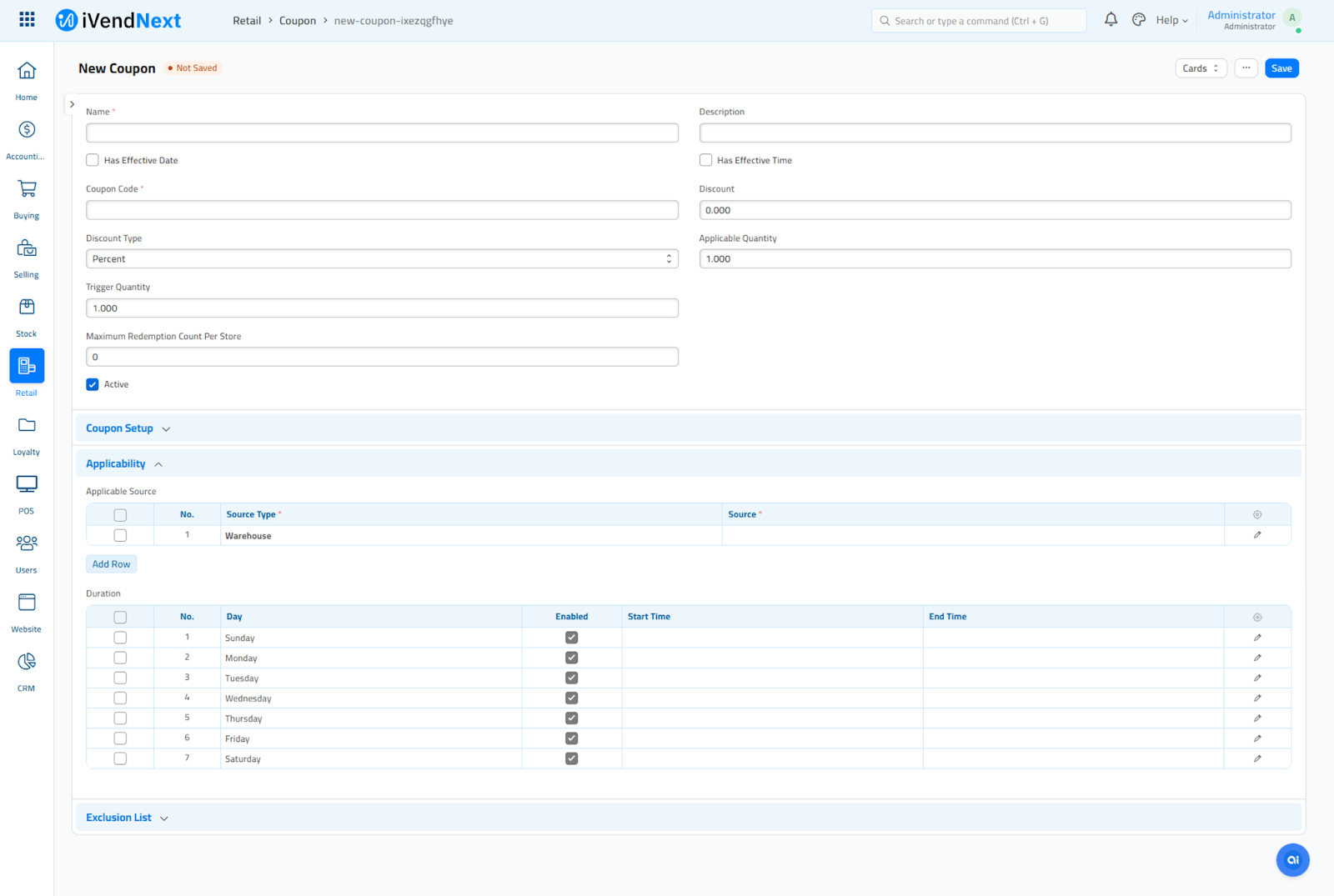Open the notifications bell
The image size is (1334, 896).
(1111, 20)
